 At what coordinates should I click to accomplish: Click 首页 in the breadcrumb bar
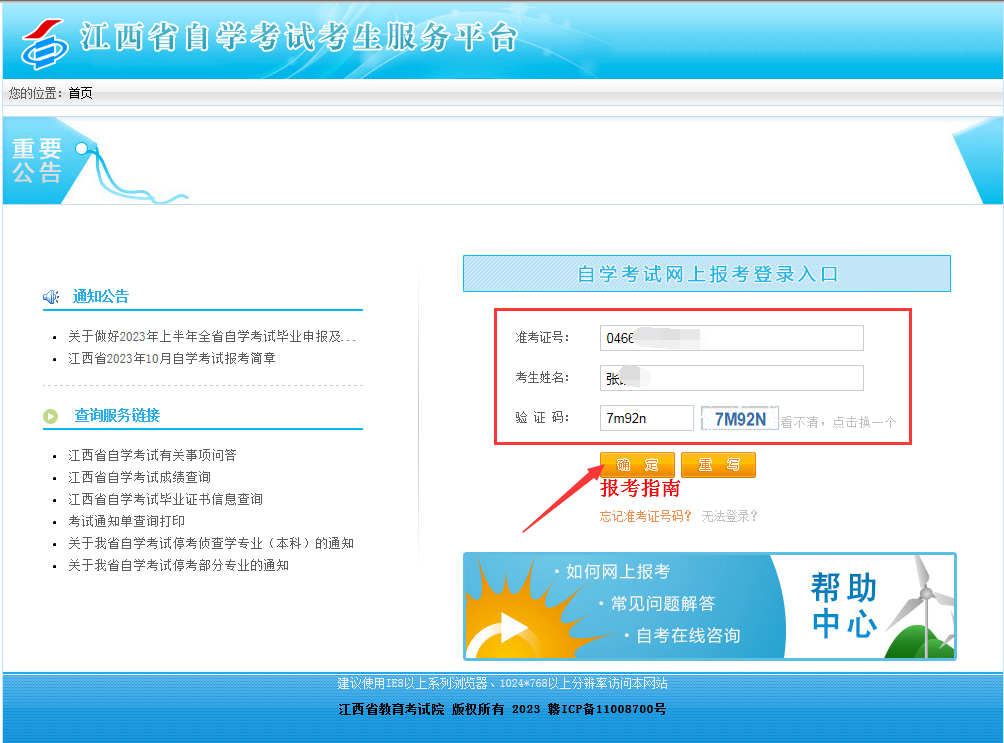tap(79, 93)
